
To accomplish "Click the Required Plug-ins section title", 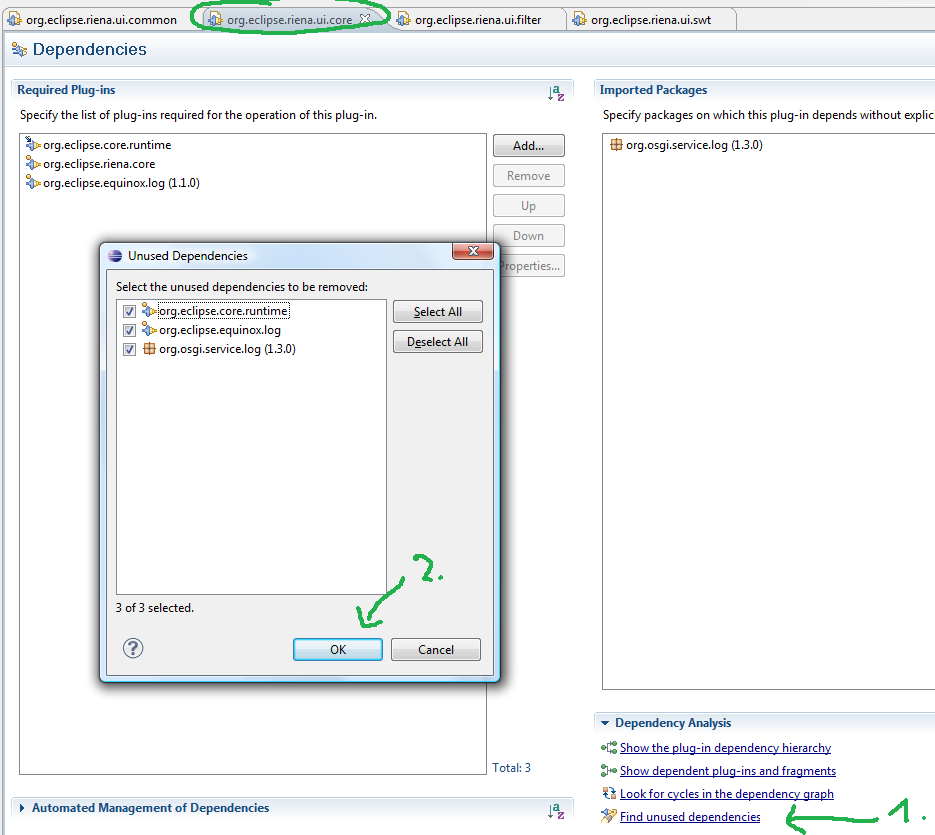I will (x=66, y=89).
